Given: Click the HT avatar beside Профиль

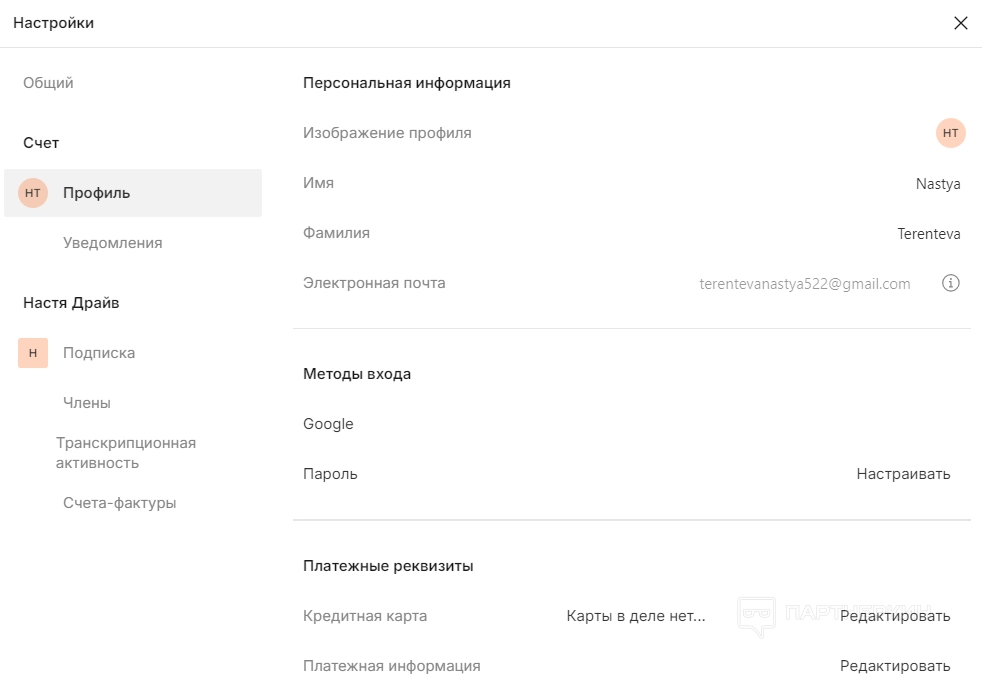Looking at the screenshot, I should (x=33, y=193).
